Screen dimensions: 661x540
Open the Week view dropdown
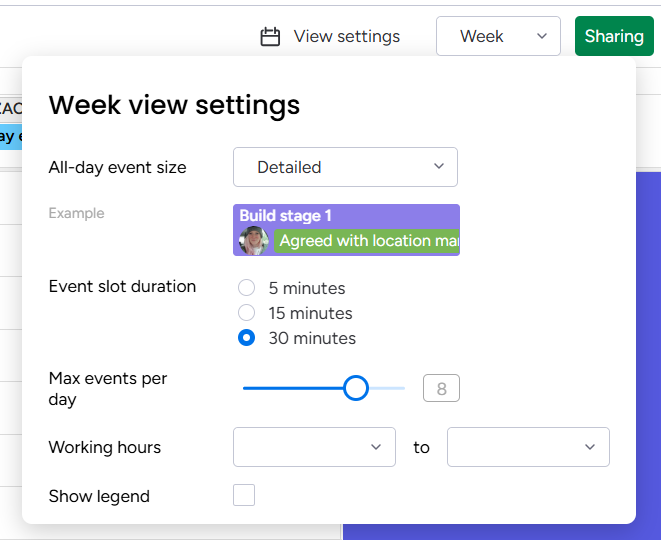[x=497, y=37]
